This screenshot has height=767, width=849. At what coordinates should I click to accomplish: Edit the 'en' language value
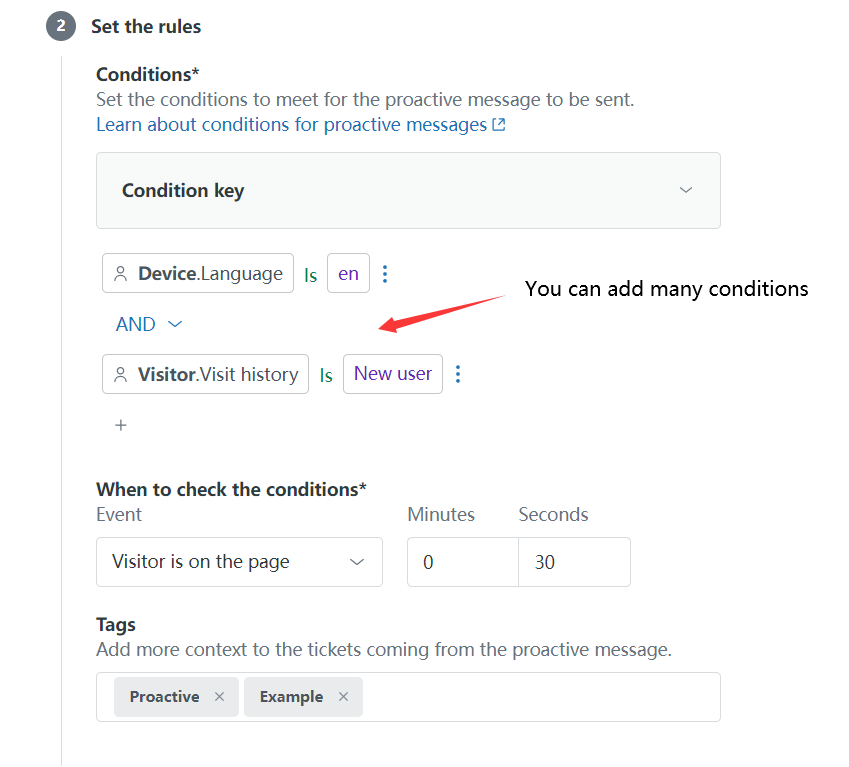pyautogui.click(x=348, y=273)
